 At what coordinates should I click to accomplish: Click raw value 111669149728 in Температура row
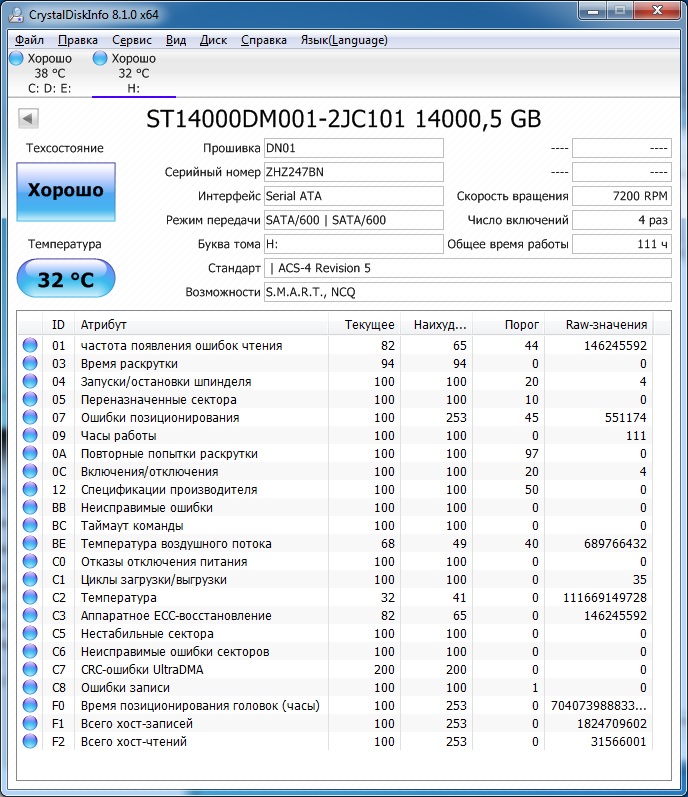tap(605, 598)
